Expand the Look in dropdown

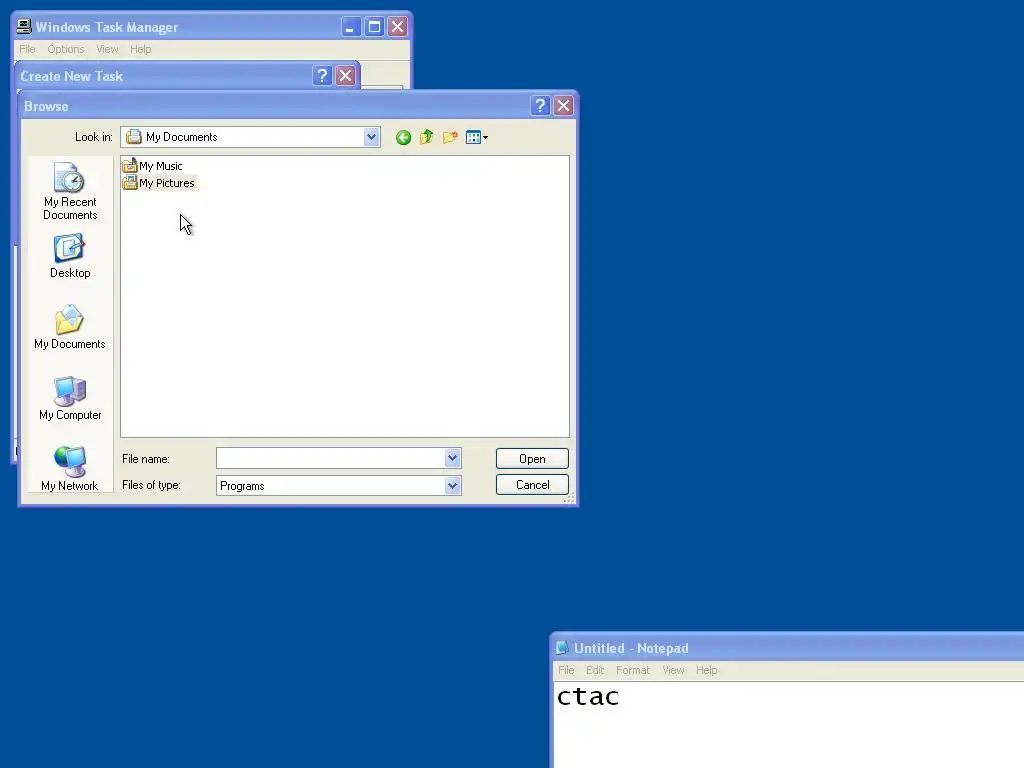(x=372, y=137)
